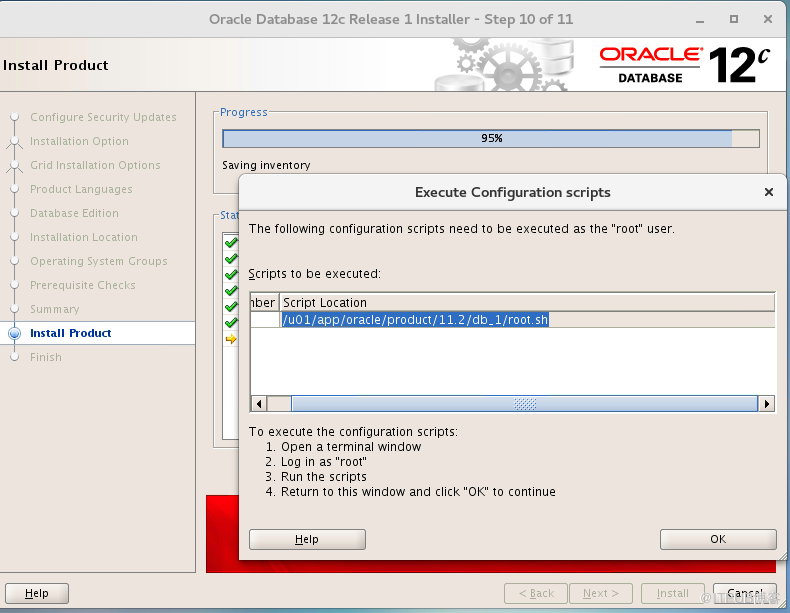Click the 'Run the scripts' instruction line
Screen dimensions: 790x613
tap(323, 476)
